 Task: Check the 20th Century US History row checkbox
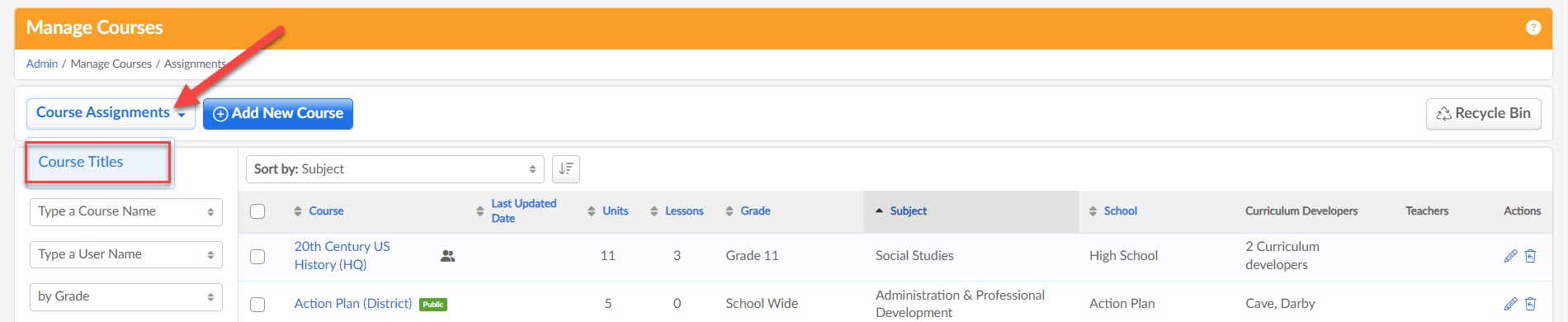(x=257, y=256)
